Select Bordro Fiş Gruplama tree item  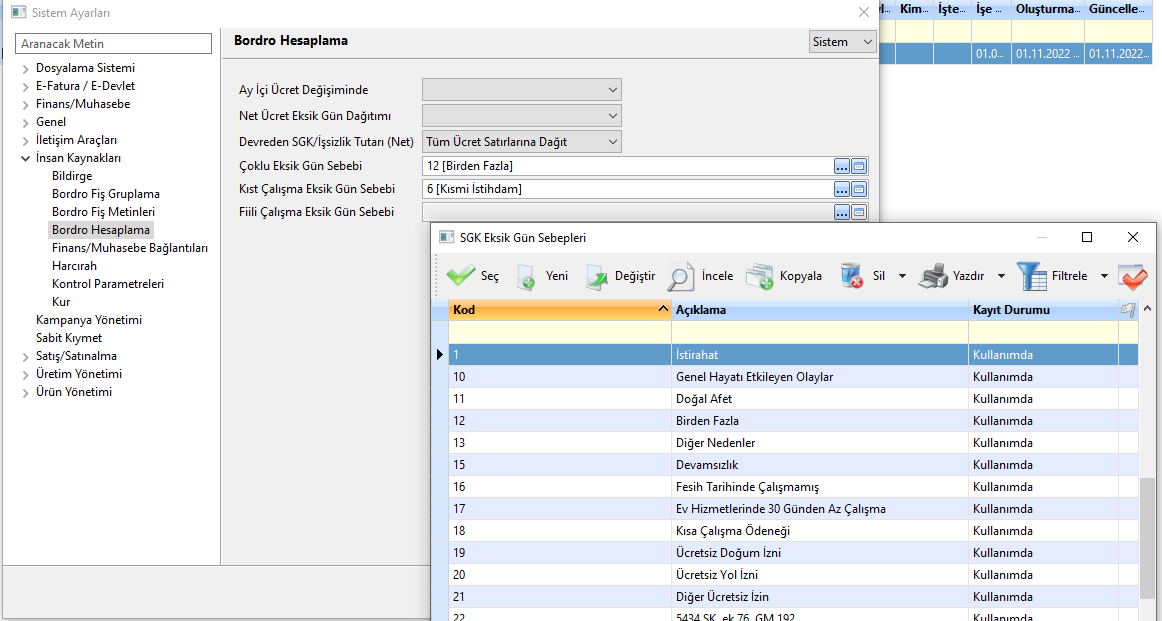pos(105,194)
